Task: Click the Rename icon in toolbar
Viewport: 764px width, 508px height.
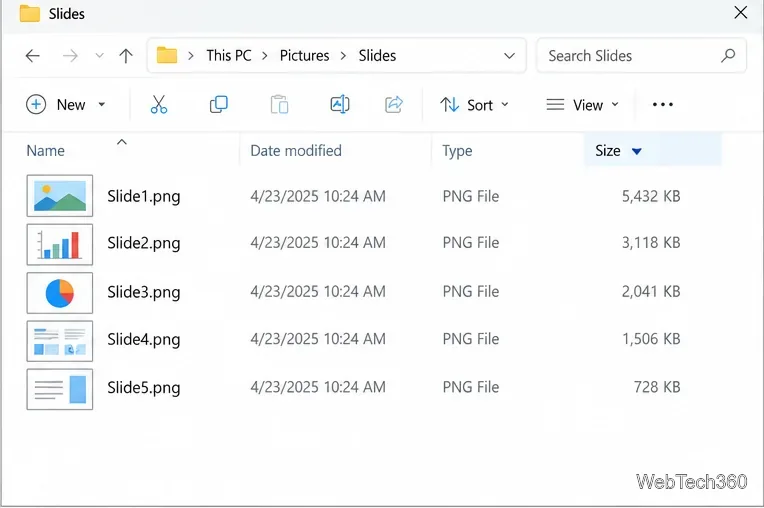Action: coord(340,104)
